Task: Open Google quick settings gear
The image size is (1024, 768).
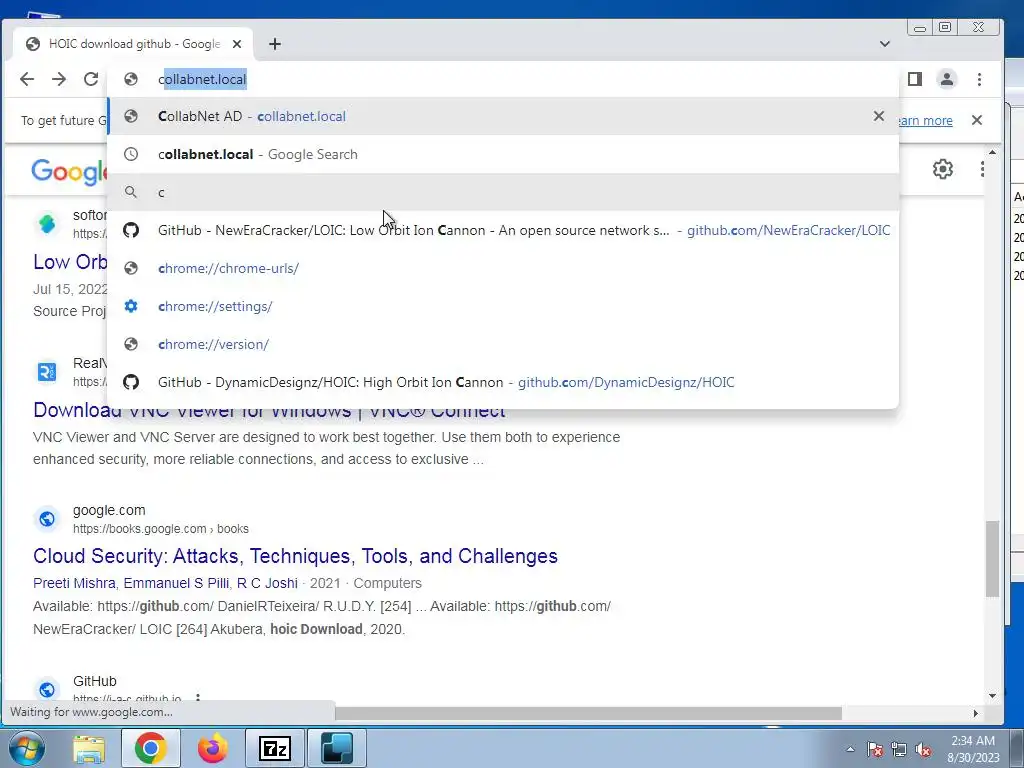Action: point(942,169)
